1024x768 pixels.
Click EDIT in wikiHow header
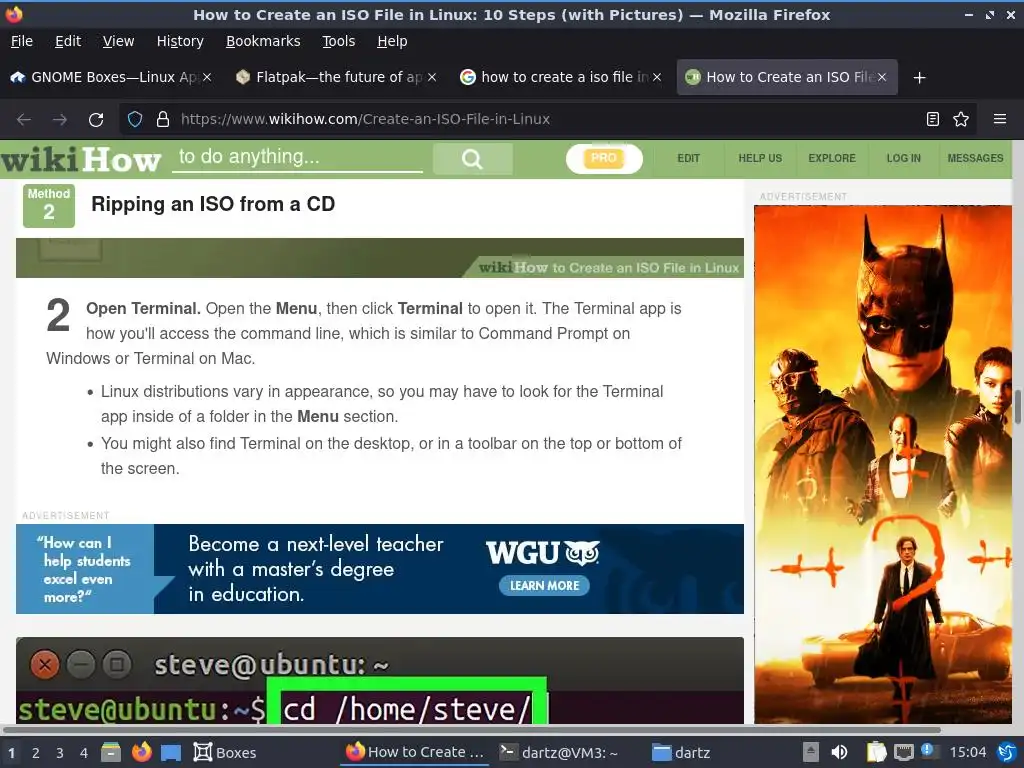[x=688, y=159]
